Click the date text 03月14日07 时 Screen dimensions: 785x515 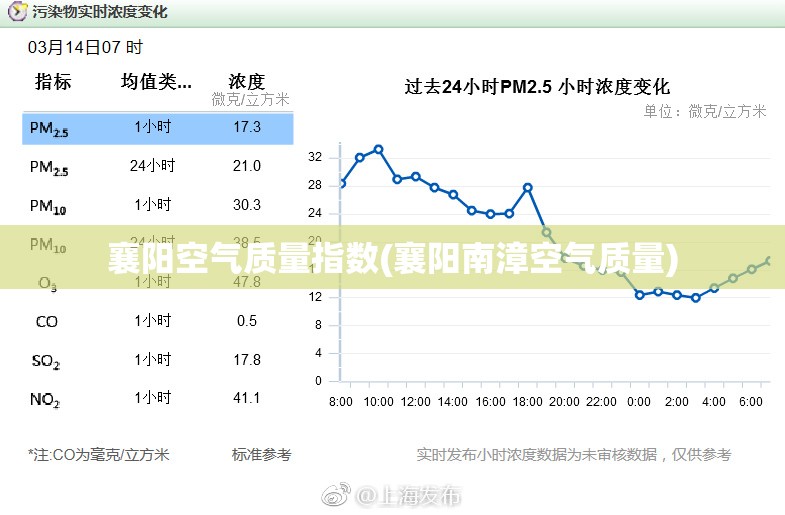tap(85, 48)
